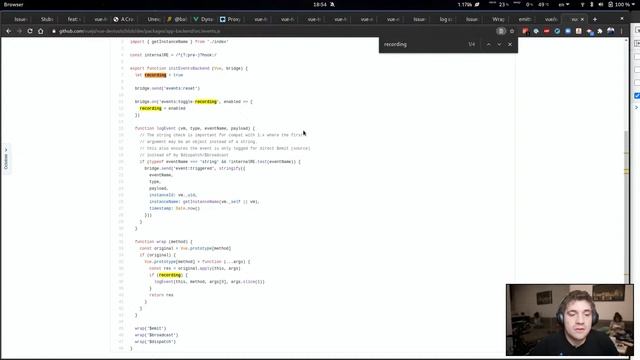This screenshot has height=360, width=640.
Task: Click the forward navigation arrow
Action: [19, 31]
